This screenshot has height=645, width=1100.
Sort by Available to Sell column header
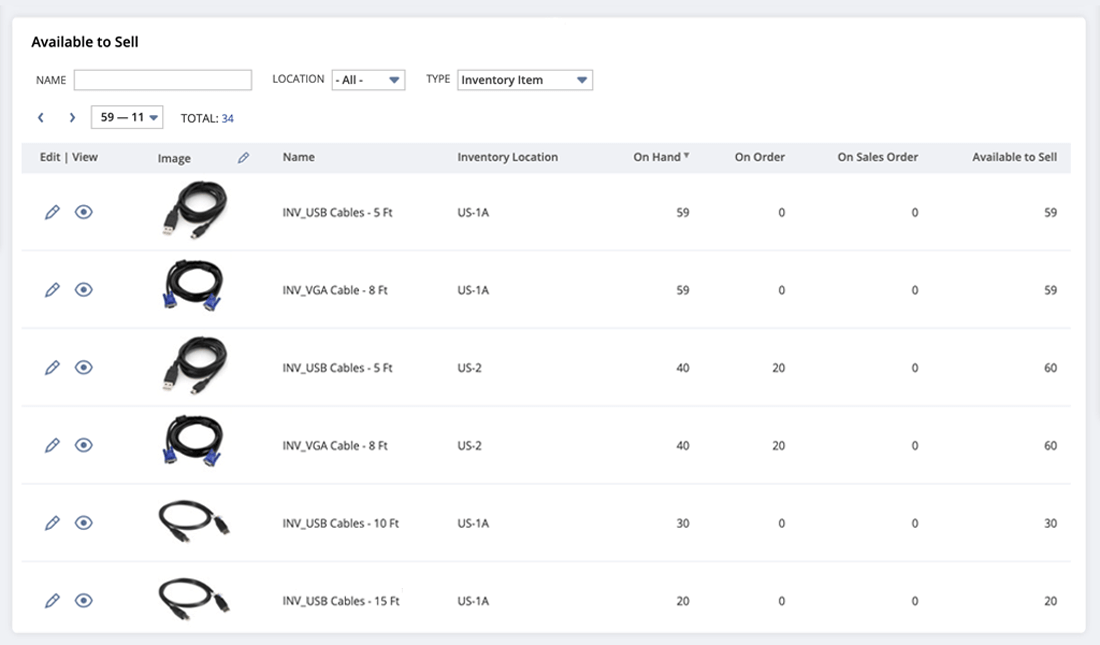coord(1014,157)
